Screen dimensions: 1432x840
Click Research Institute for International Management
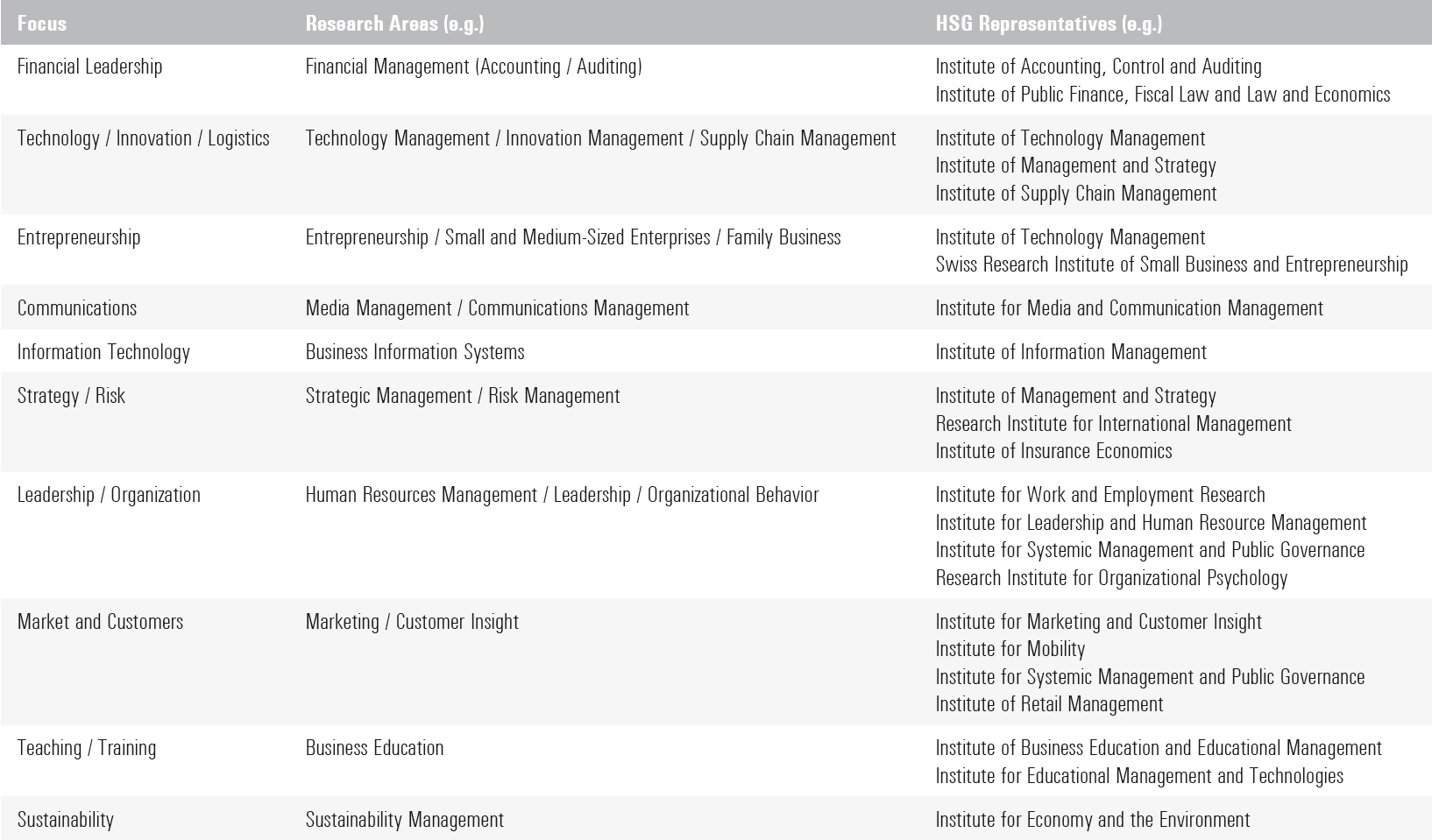1113,424
